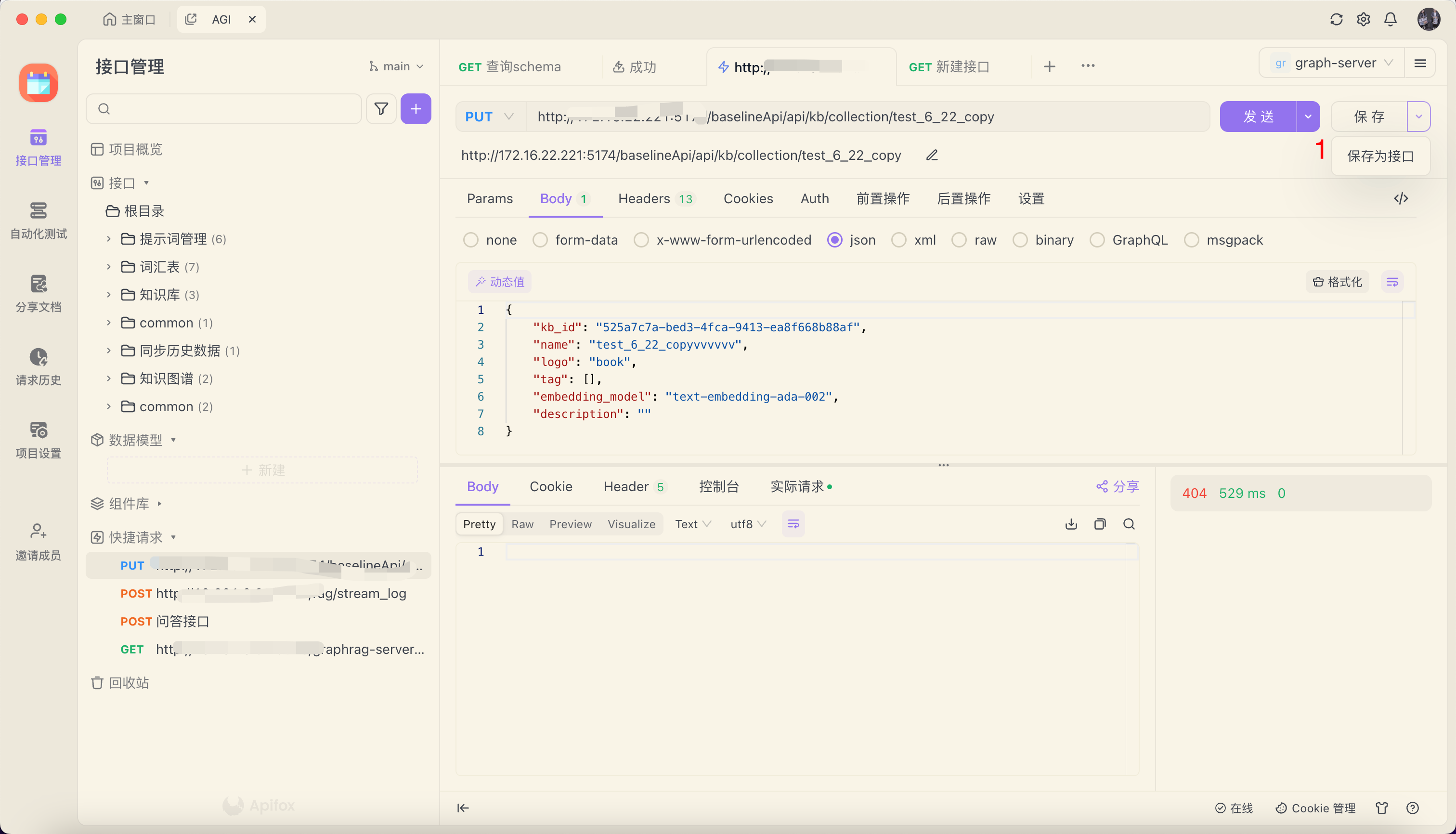The height and width of the screenshot is (834, 1456).
Task: Choose 保存为接口 from the save menu
Action: [x=1380, y=156]
